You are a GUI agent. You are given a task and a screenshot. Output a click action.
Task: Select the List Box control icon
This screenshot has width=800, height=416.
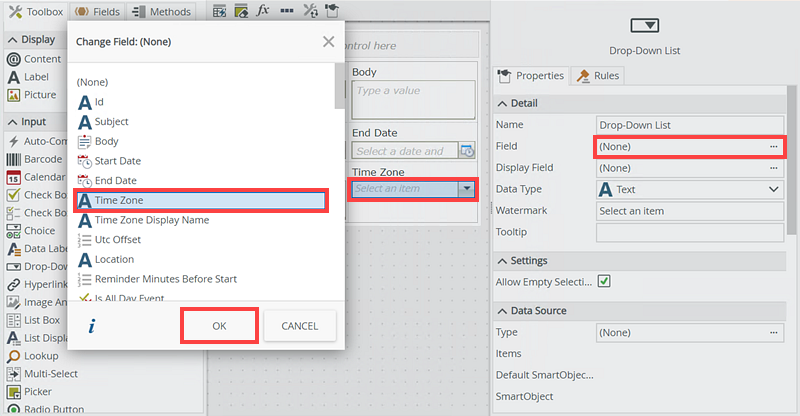(14, 320)
